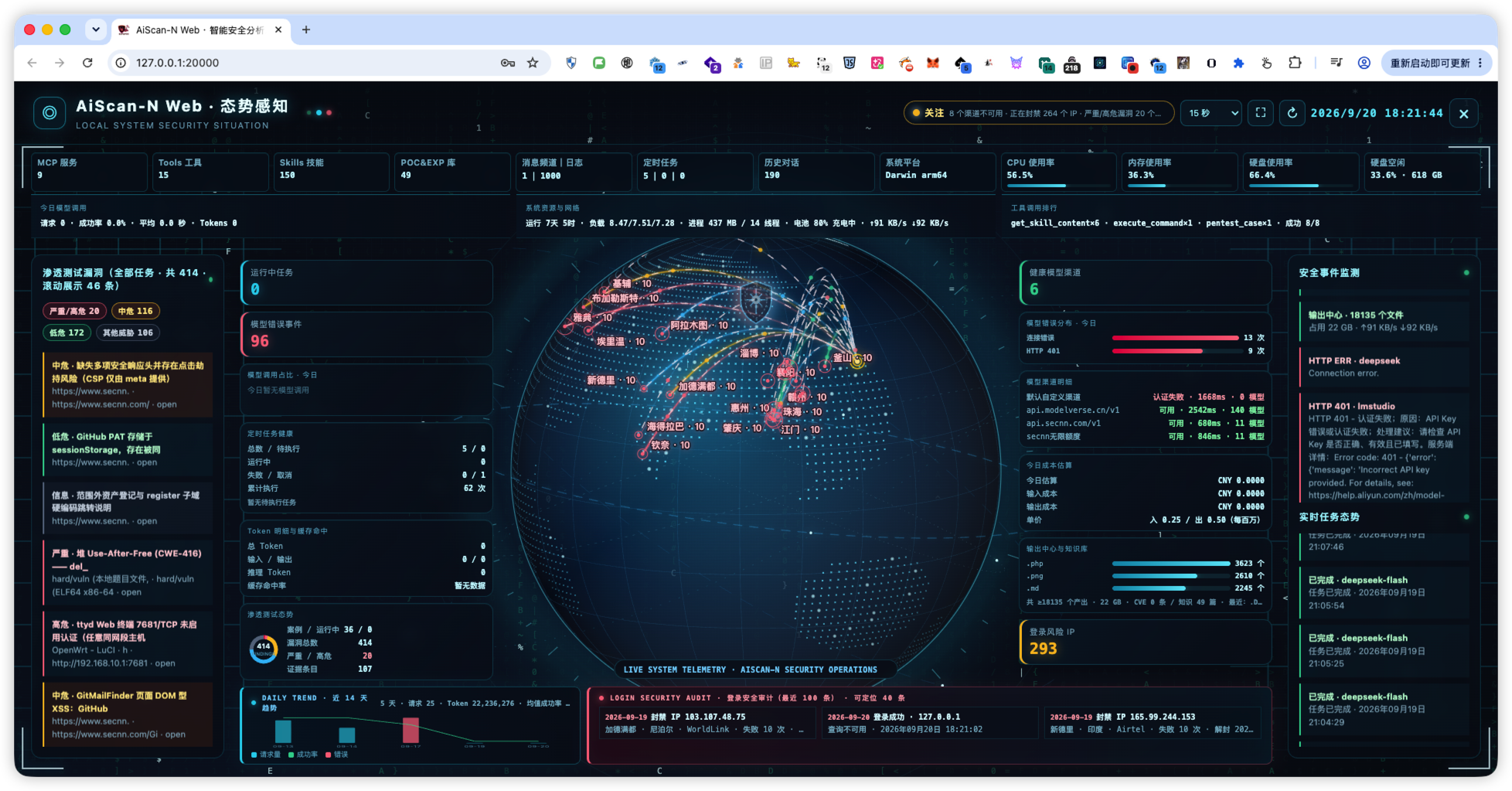Filter by 其他威胁 106 badge
The height and width of the screenshot is (791, 1512).
(128, 332)
